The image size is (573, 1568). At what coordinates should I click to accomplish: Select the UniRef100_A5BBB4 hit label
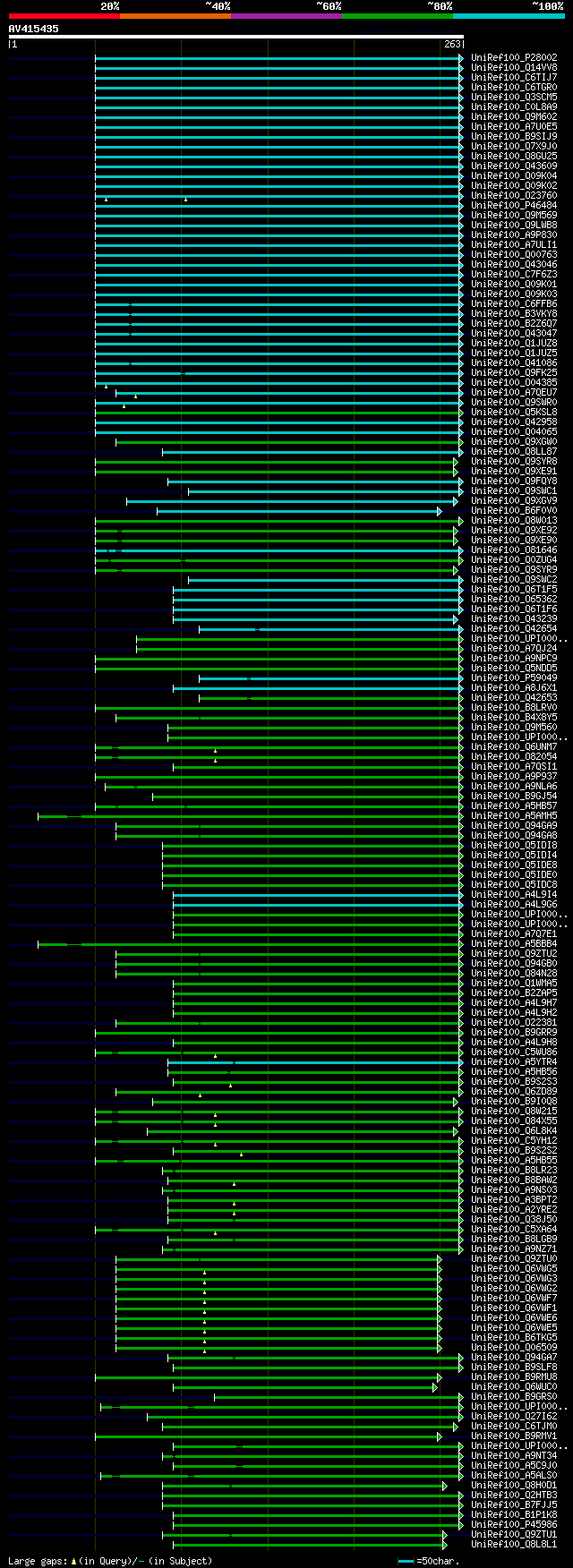point(514,943)
